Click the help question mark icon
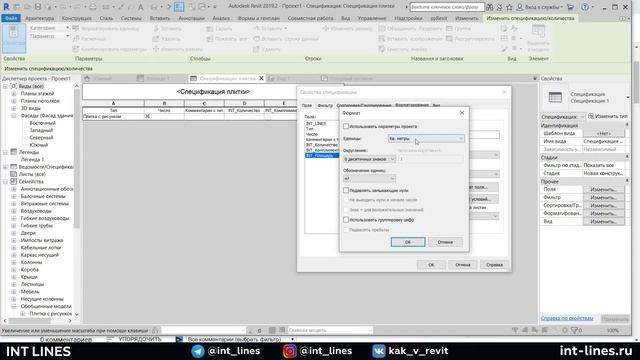Image resolution: width=640 pixels, height=360 pixels. (585, 7)
